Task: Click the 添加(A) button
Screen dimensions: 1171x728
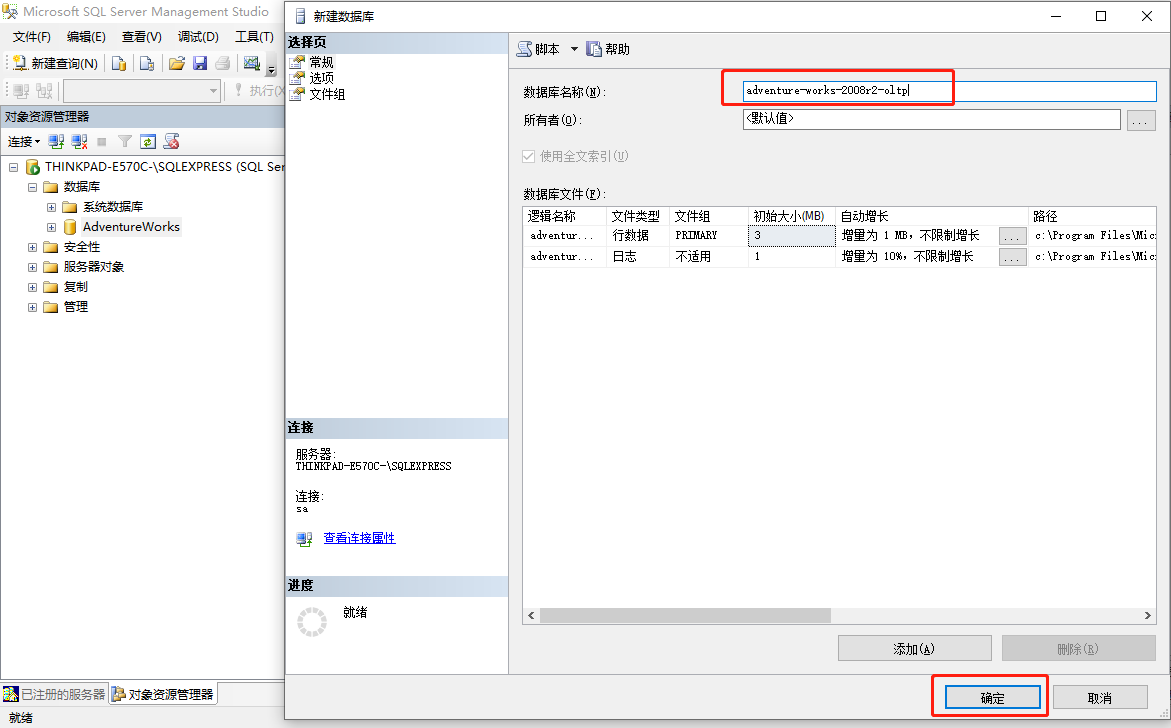Action: [x=914, y=649]
